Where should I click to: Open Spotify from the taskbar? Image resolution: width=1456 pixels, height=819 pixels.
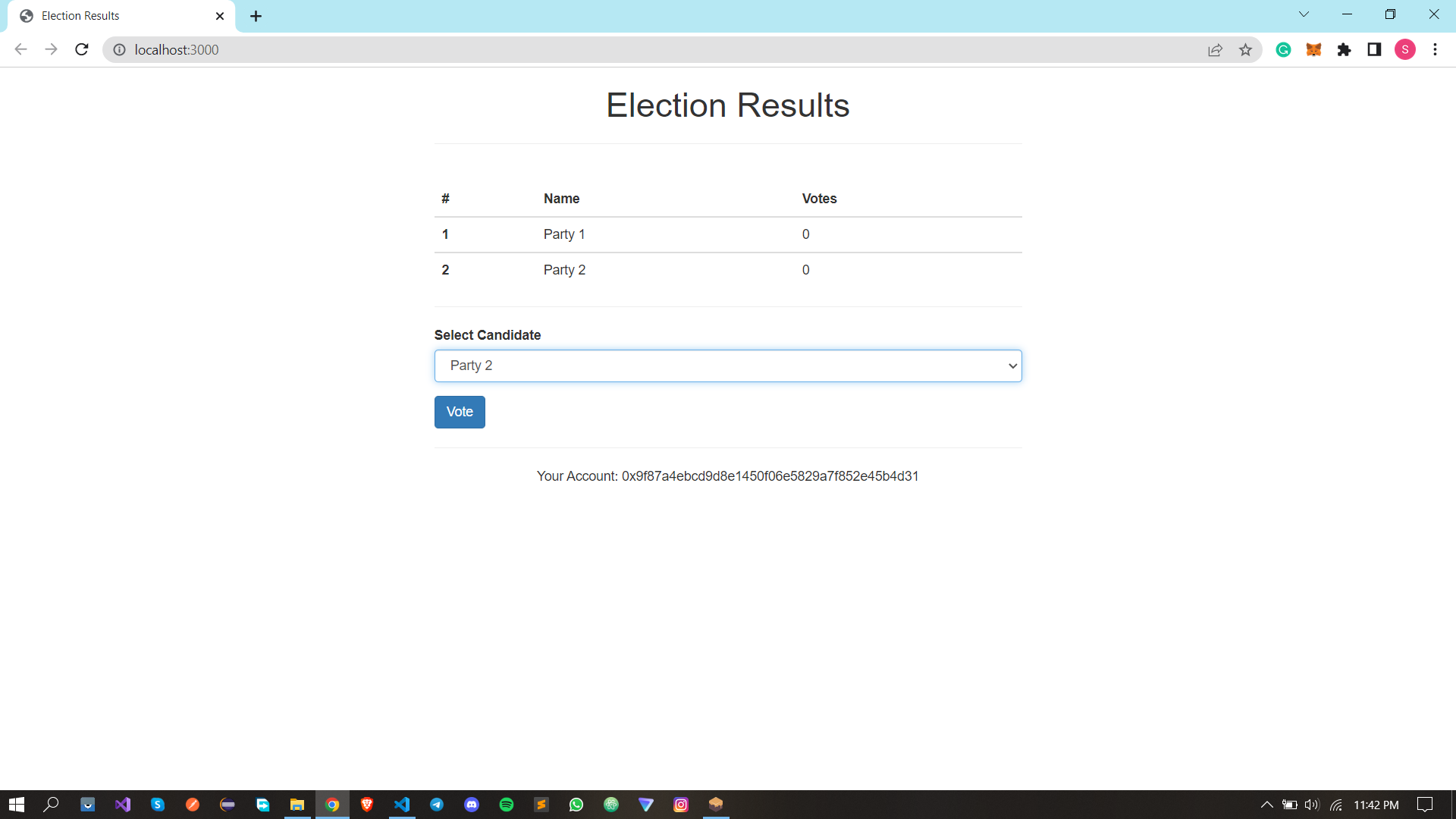coord(507,805)
